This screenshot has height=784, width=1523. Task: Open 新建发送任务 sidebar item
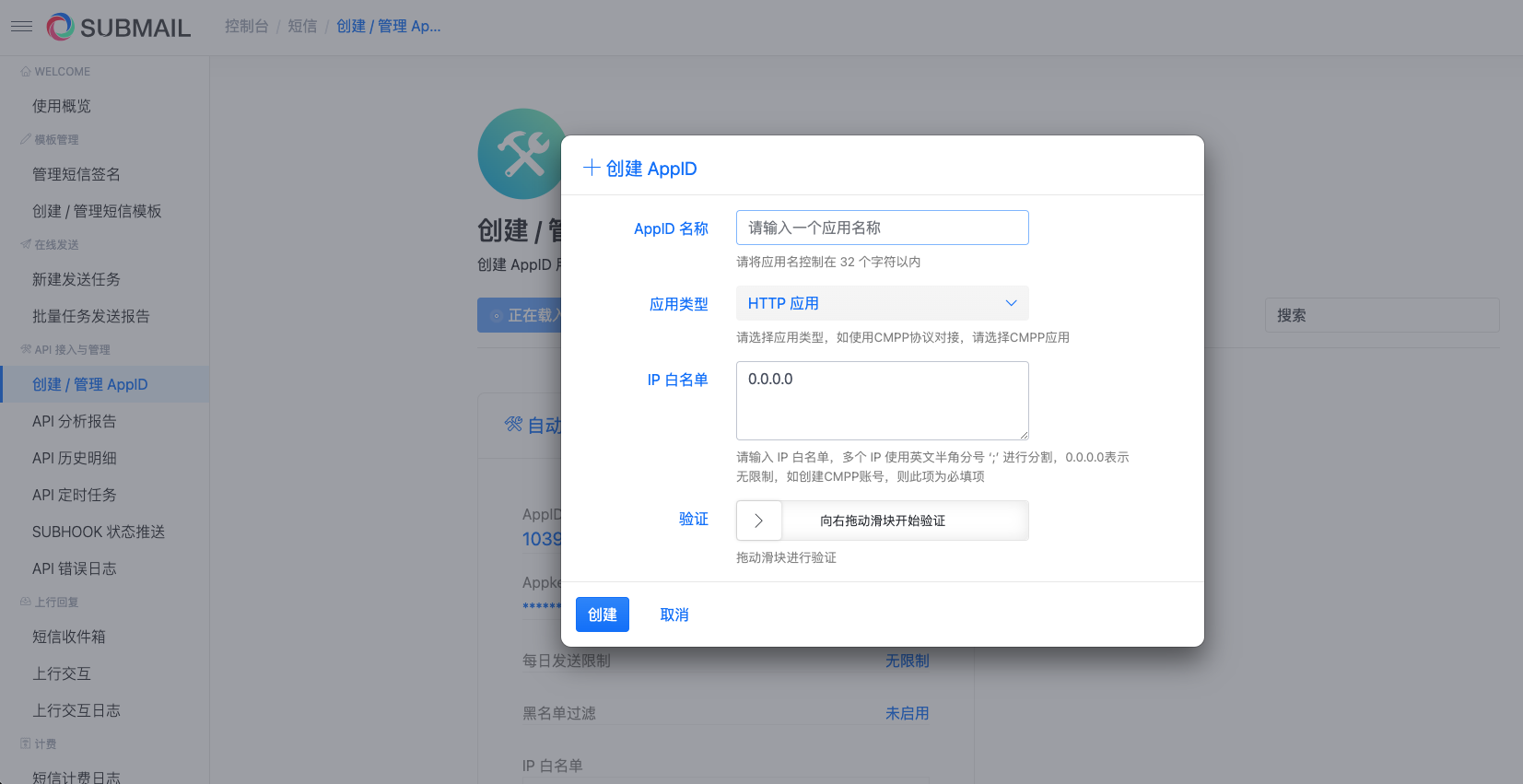(x=76, y=279)
